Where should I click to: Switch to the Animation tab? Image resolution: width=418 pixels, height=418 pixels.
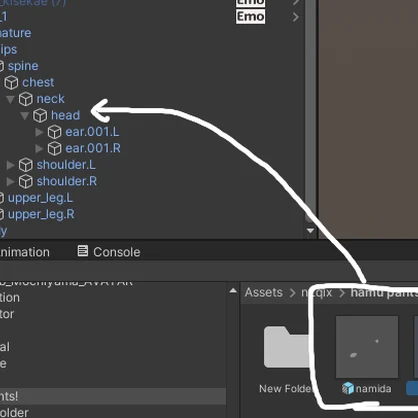tap(24, 252)
